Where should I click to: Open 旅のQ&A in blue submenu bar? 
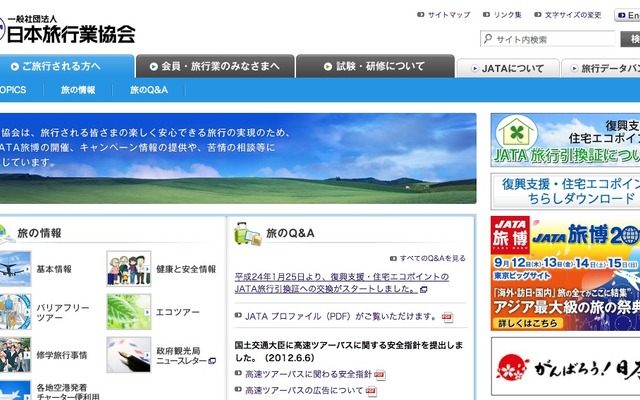tap(149, 90)
